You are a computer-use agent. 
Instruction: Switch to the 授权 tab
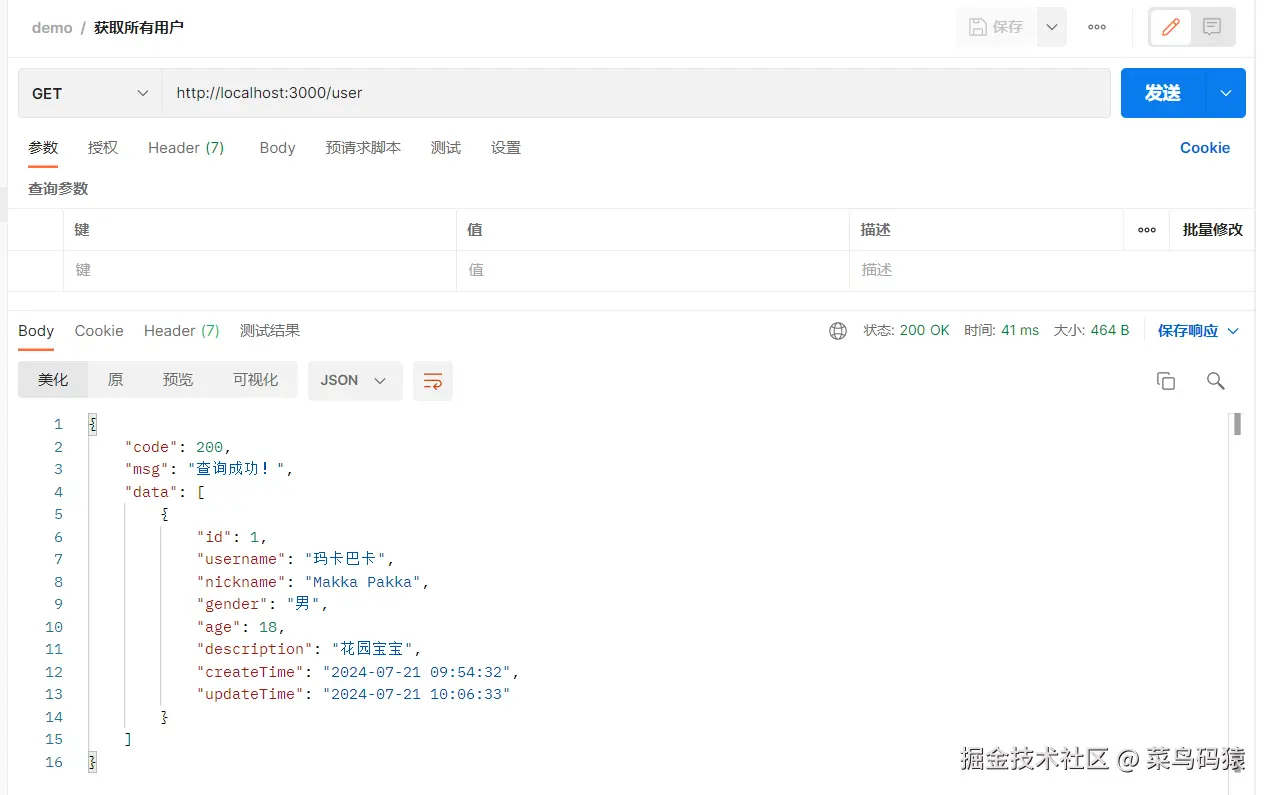pos(103,148)
